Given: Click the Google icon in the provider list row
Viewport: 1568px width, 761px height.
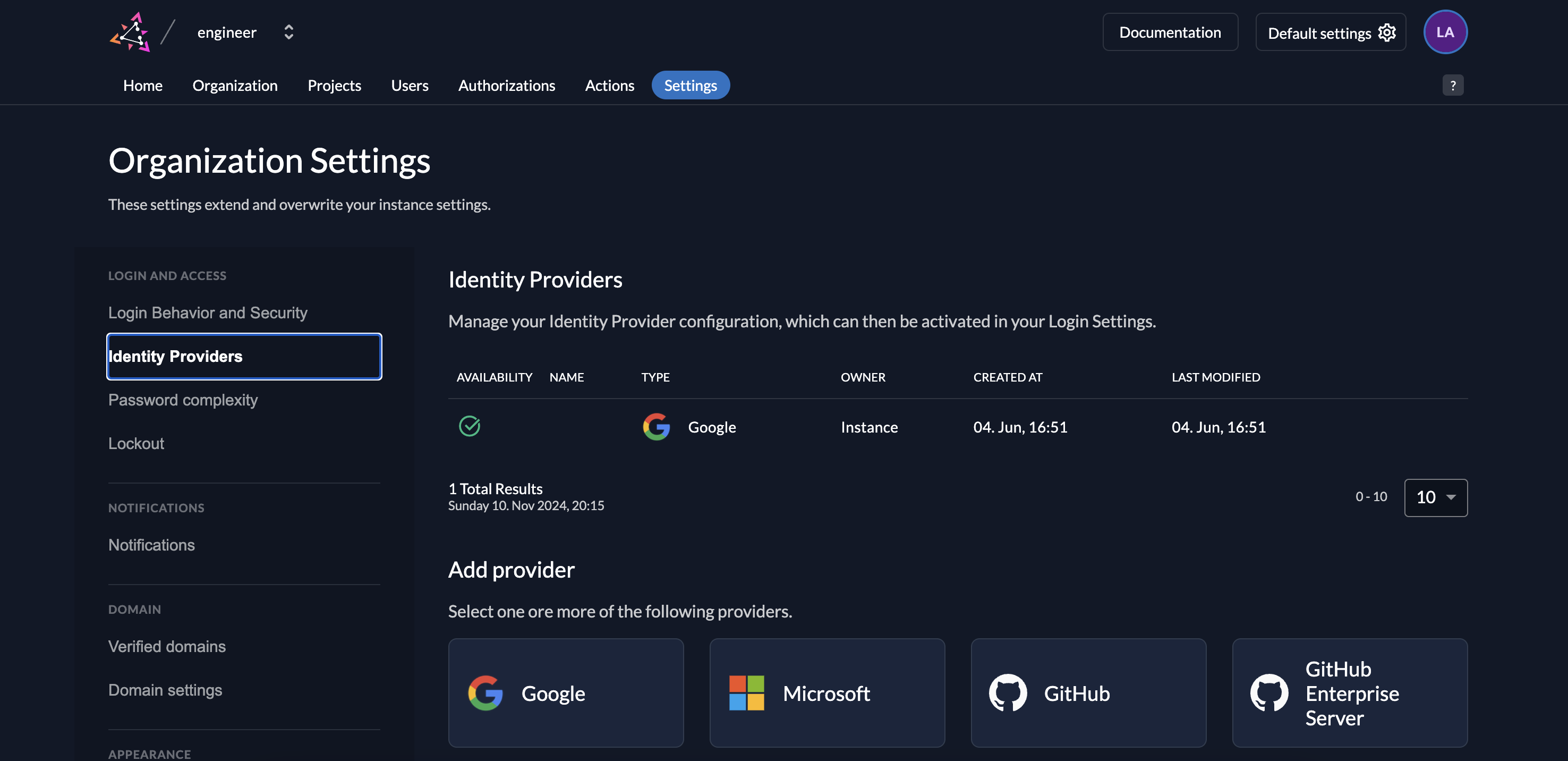Looking at the screenshot, I should pos(656,427).
